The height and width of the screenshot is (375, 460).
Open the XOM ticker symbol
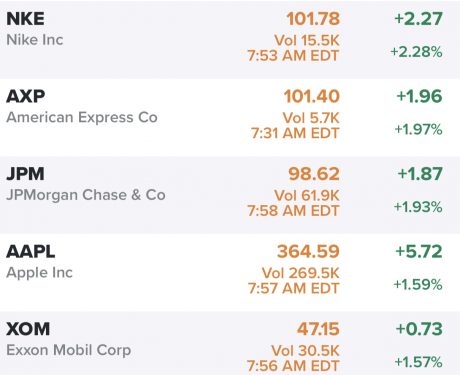coord(28,329)
